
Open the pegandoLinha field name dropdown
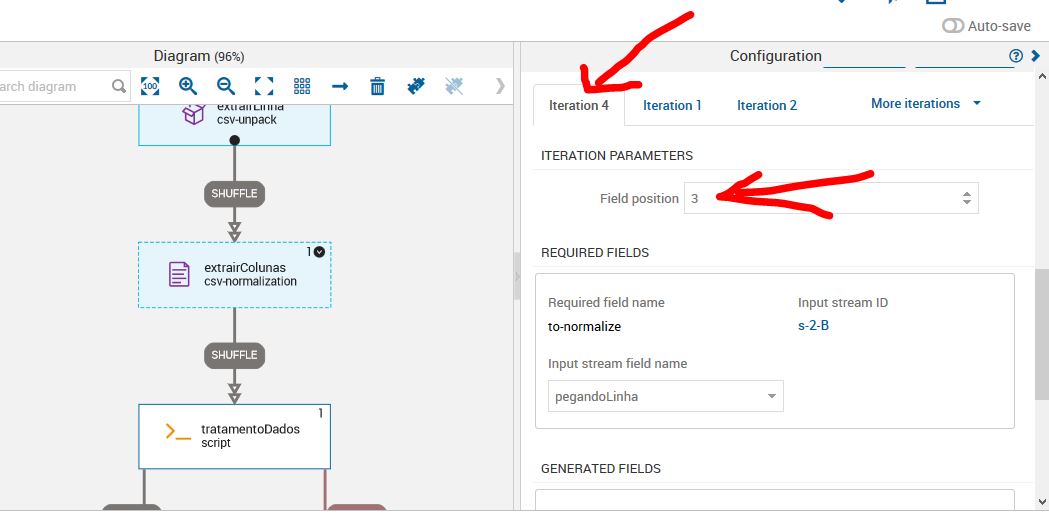(x=665, y=396)
